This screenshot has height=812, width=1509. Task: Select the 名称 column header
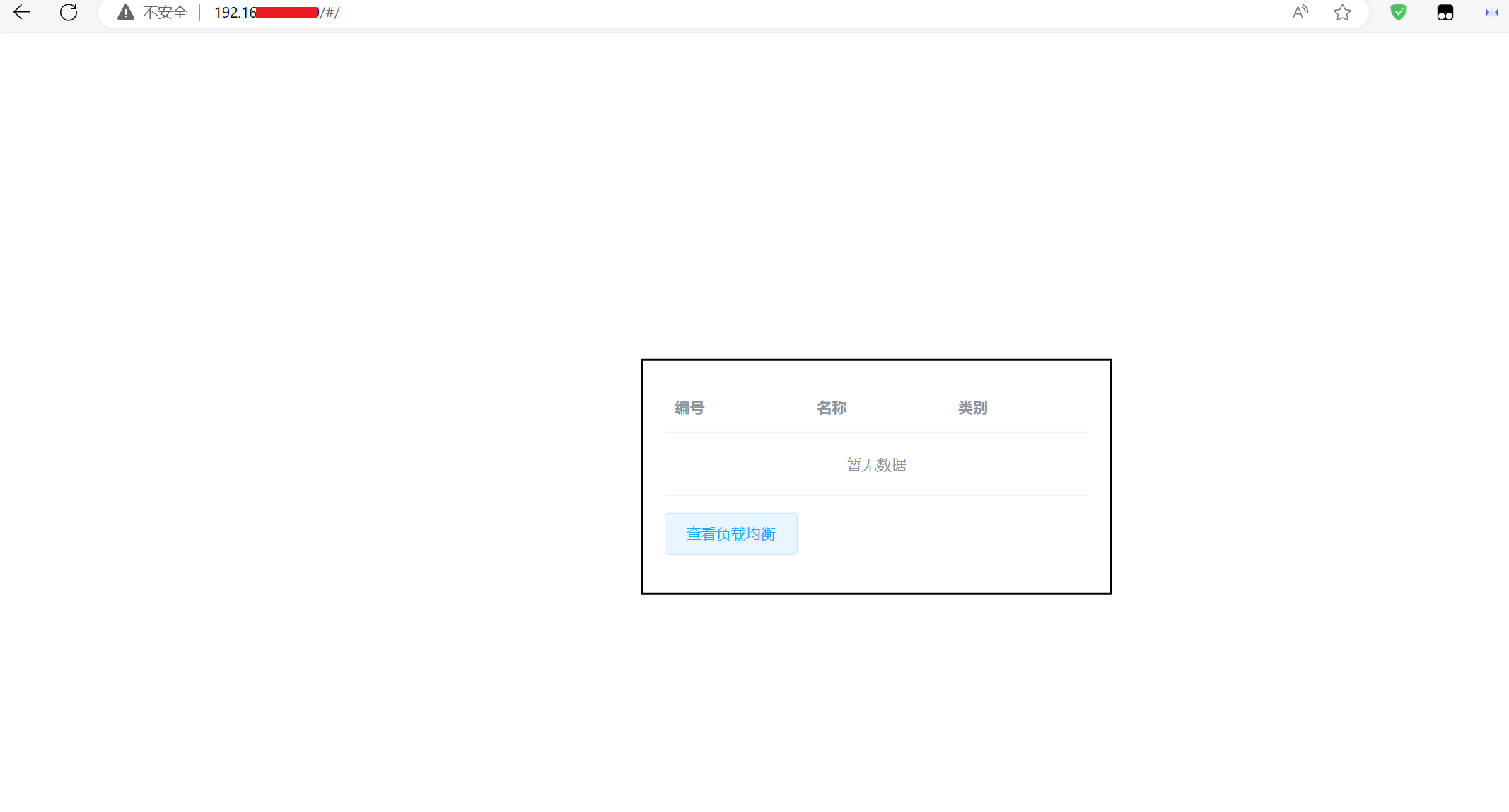pos(832,408)
